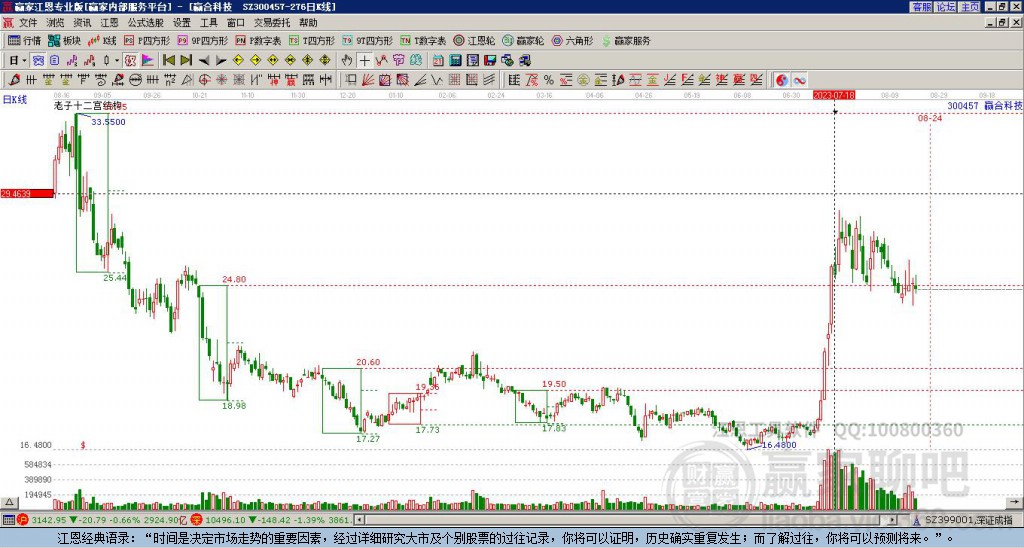Select the red fan lines tool
Viewport: 1024px width, 548px height.
tap(368, 80)
